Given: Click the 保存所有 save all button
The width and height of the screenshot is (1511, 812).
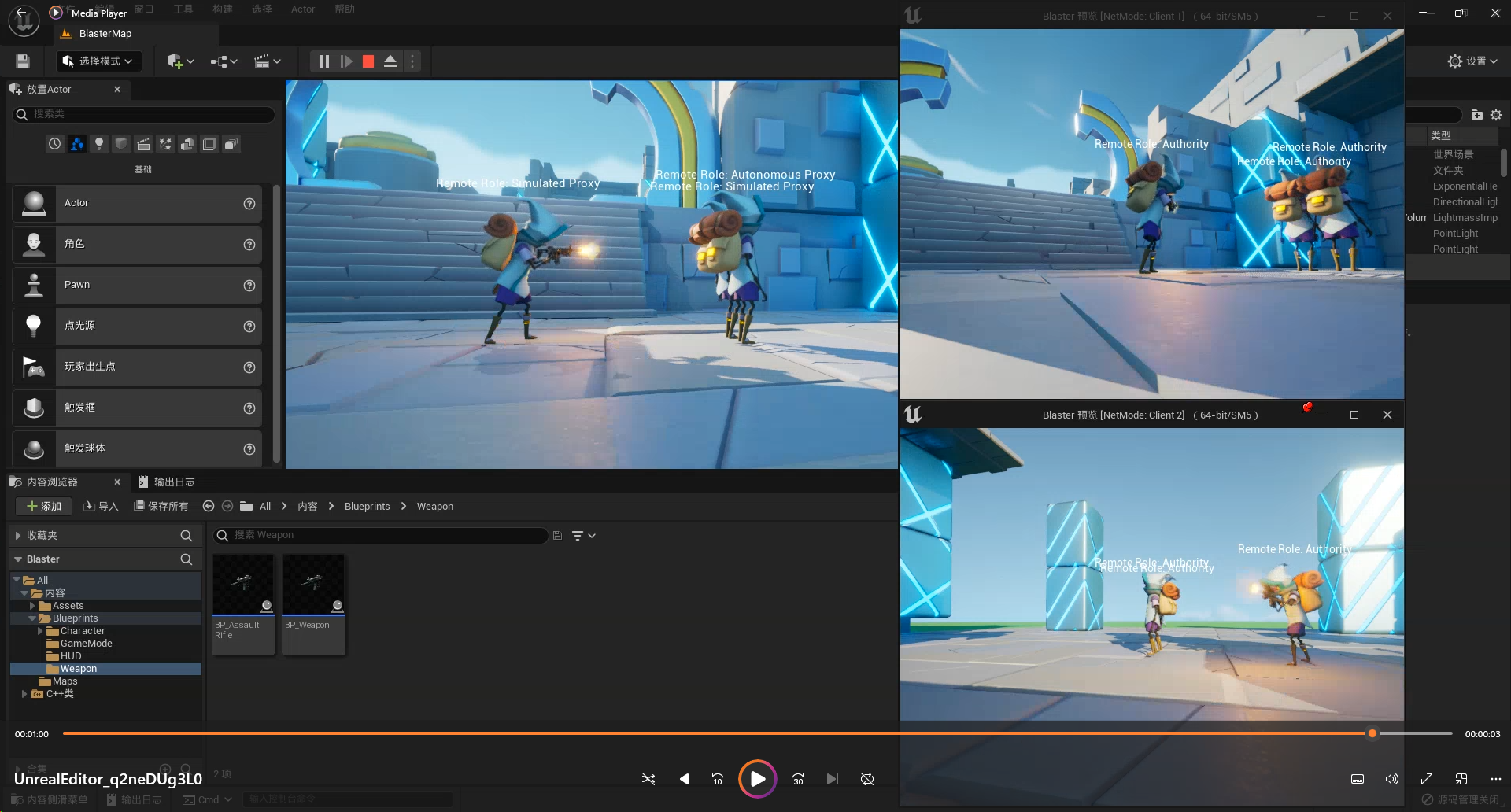Looking at the screenshot, I should point(161,506).
